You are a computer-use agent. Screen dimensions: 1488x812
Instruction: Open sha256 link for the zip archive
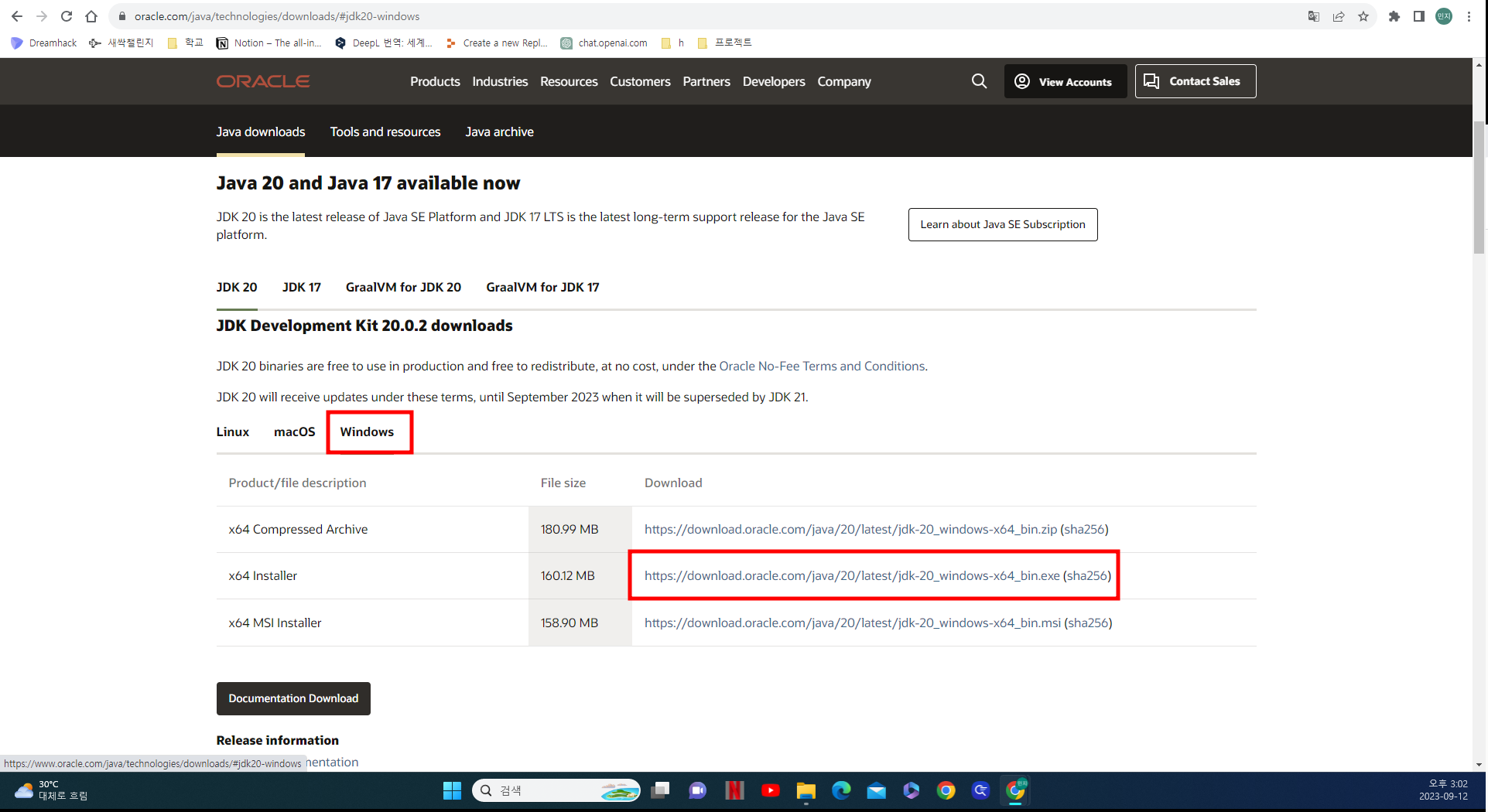(x=1084, y=529)
